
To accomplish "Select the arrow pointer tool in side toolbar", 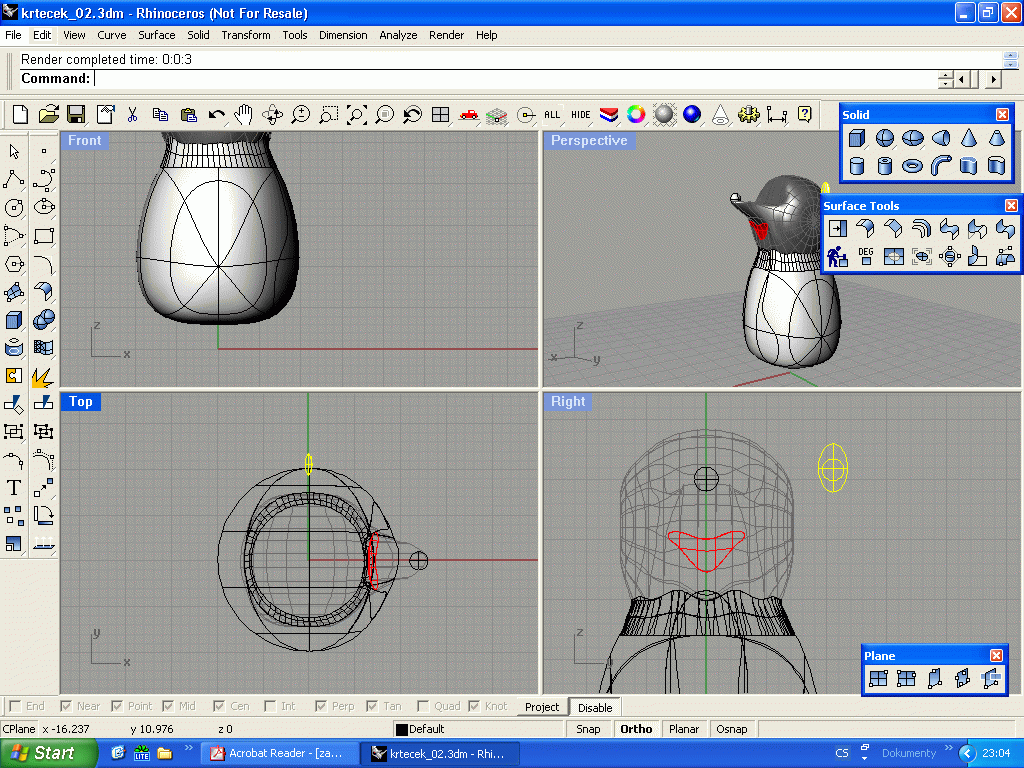I will pyautogui.click(x=14, y=152).
